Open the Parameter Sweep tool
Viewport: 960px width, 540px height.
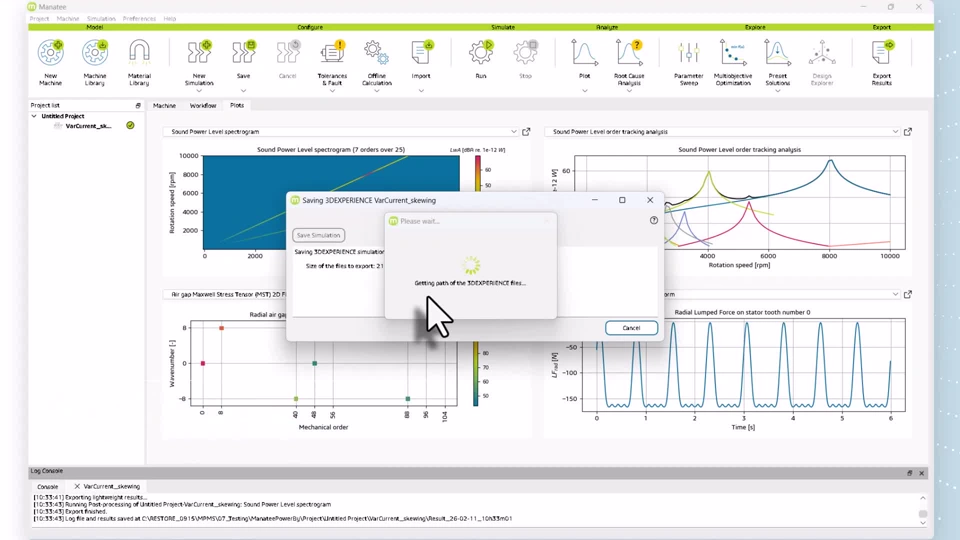tap(689, 61)
